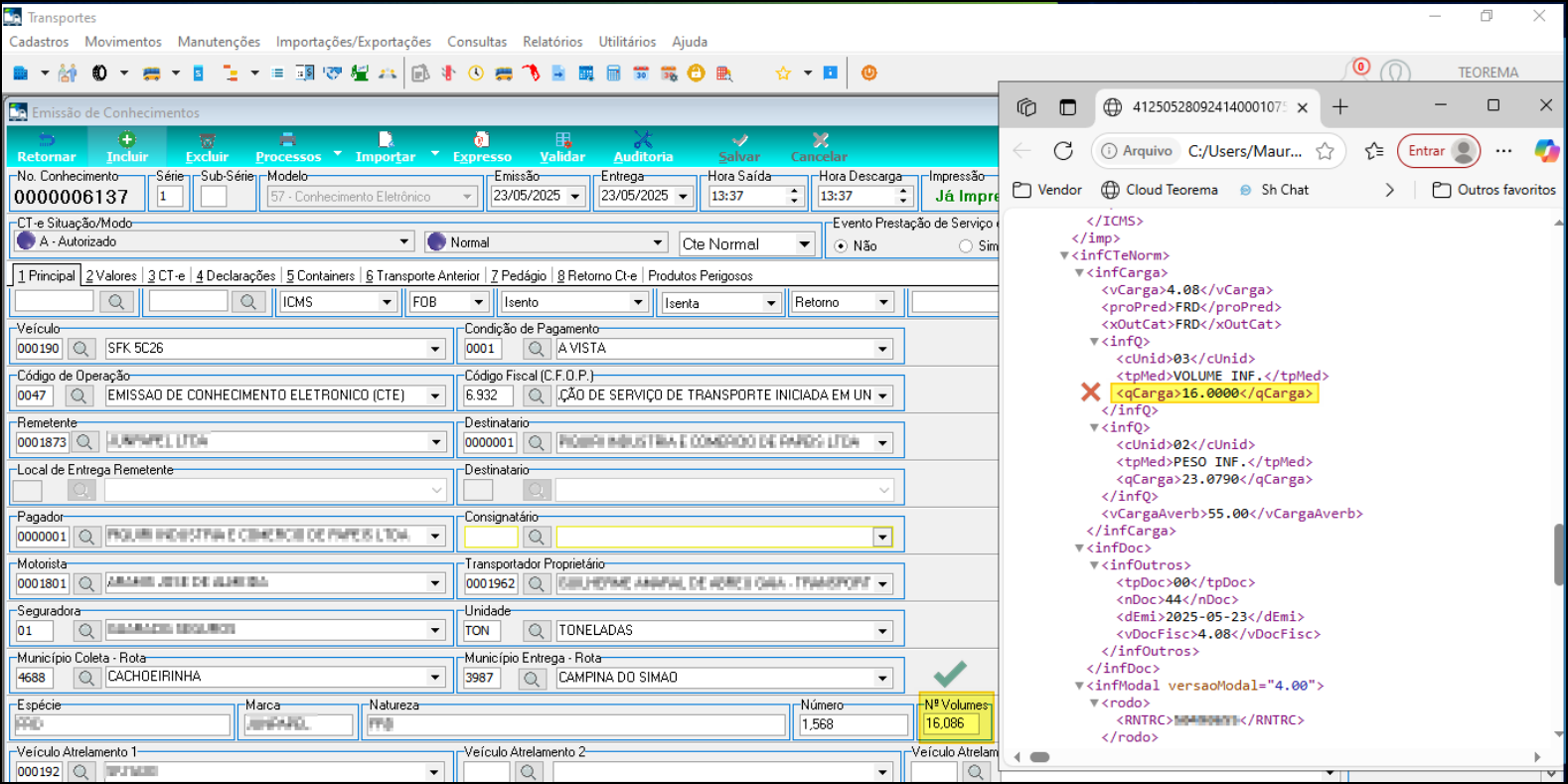Open the CT-e Situação dropdown
This screenshot has width=1568, height=784.
(x=404, y=241)
